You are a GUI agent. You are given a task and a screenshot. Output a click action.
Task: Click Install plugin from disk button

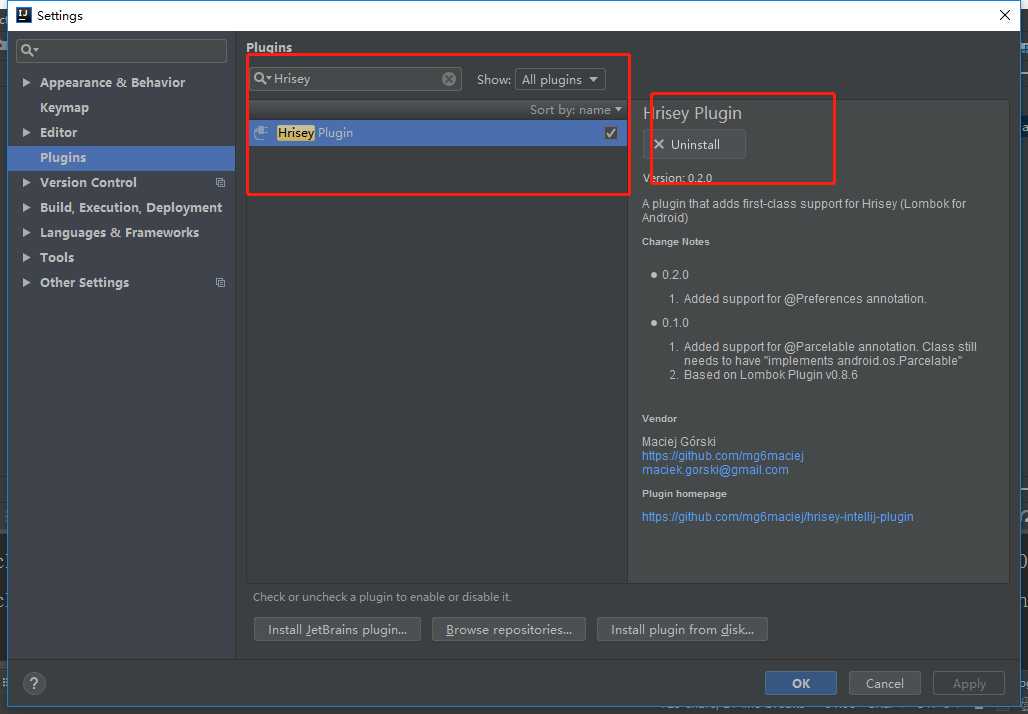(682, 629)
